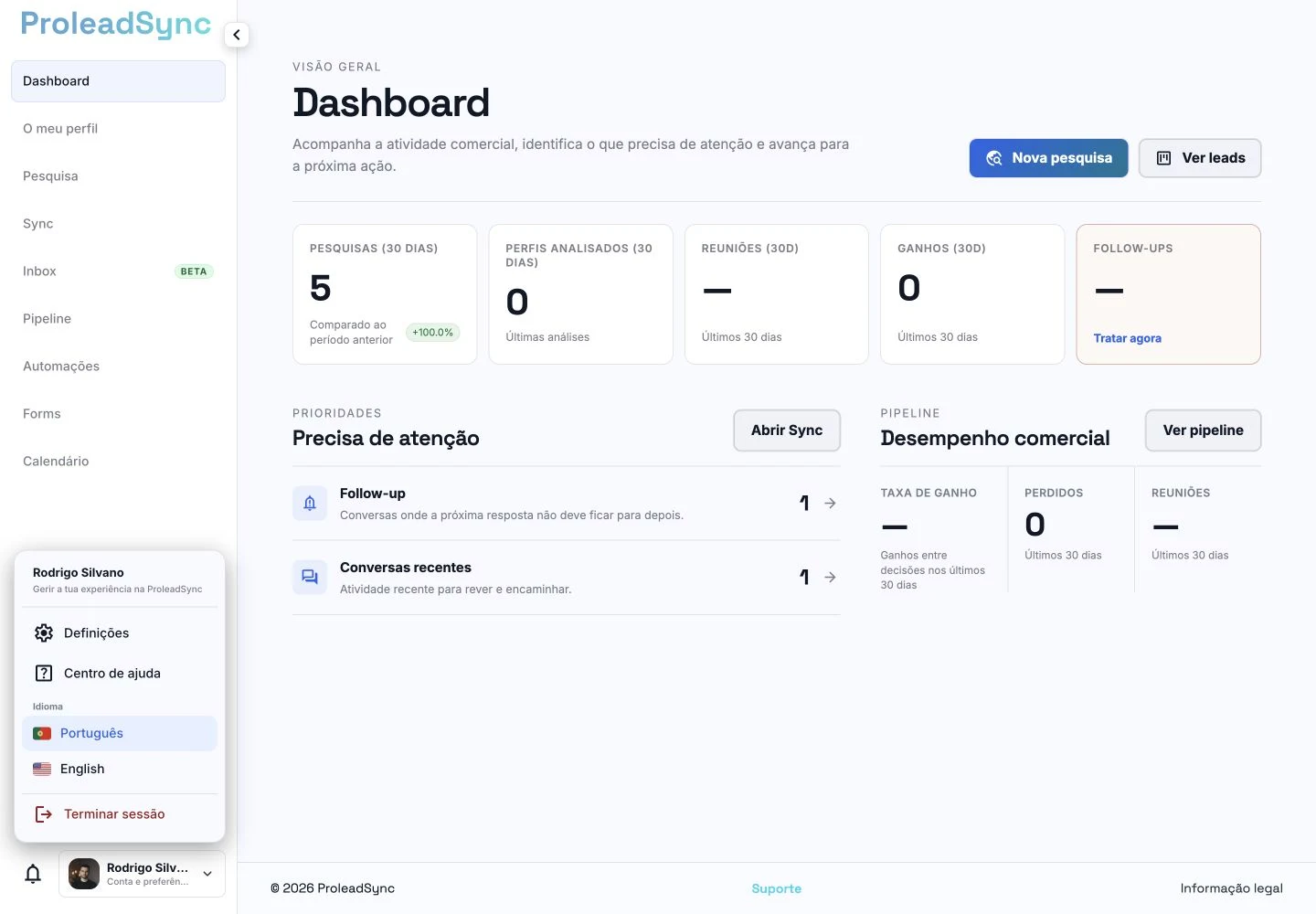This screenshot has width=1316, height=914.
Task: Click the Ganhos (30D) card
Action: 972,294
